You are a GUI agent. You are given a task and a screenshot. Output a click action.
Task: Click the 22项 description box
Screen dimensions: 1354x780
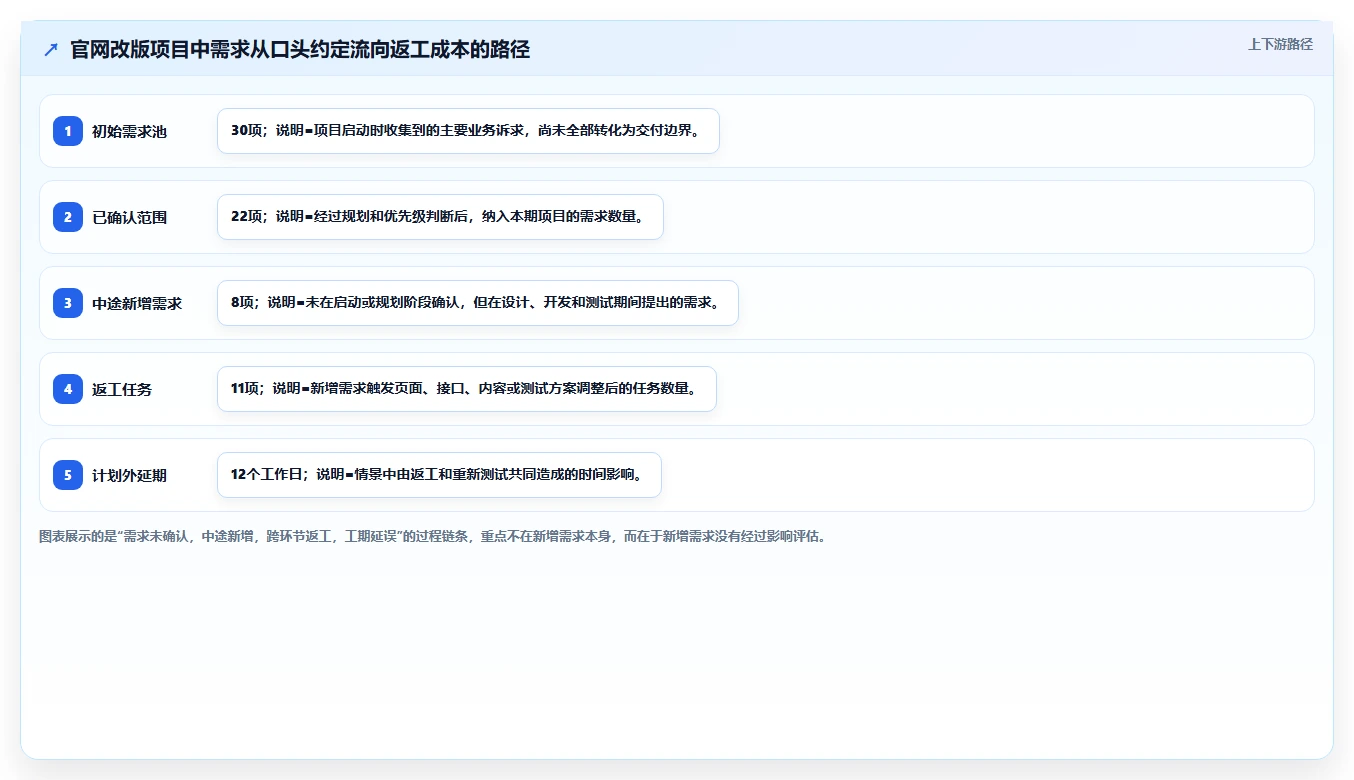click(440, 217)
